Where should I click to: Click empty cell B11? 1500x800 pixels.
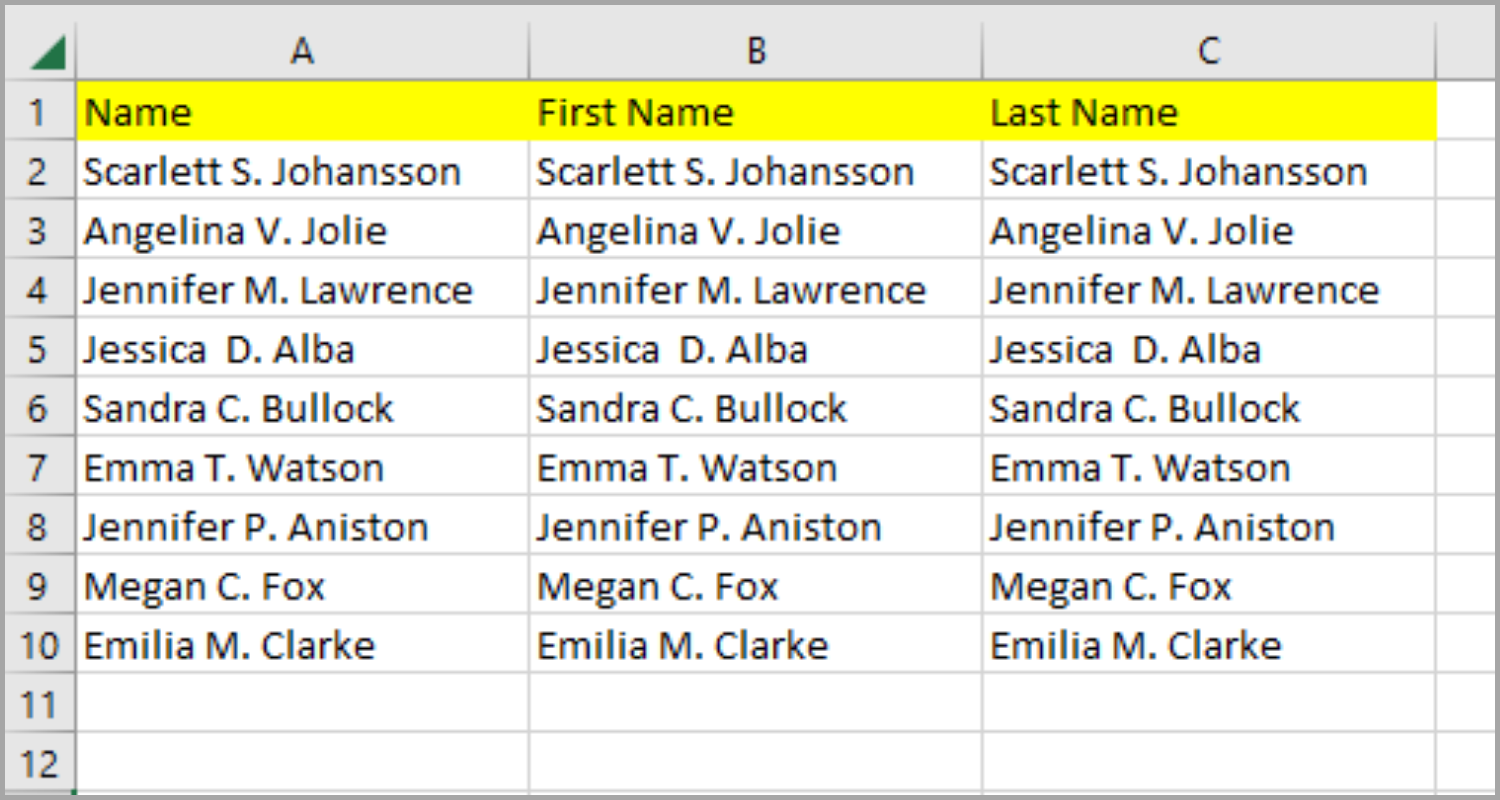coord(756,705)
